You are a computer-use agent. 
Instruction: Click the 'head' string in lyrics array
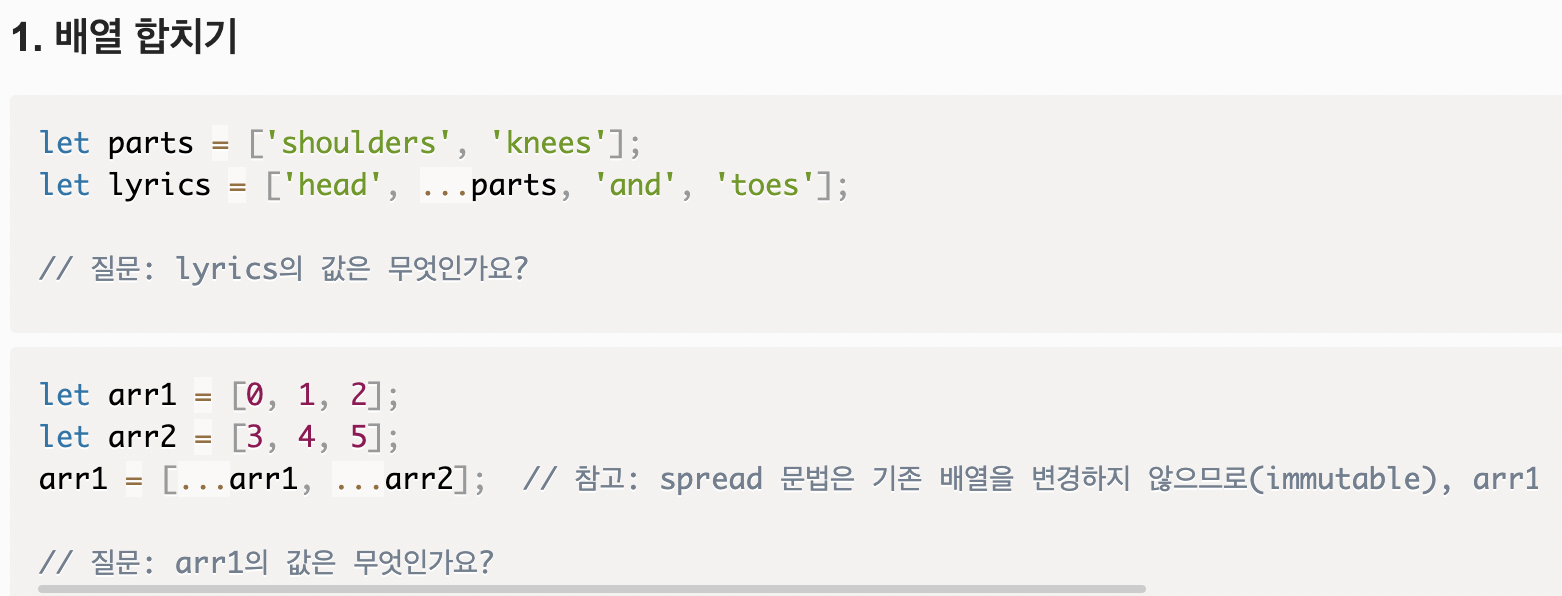click(x=331, y=185)
